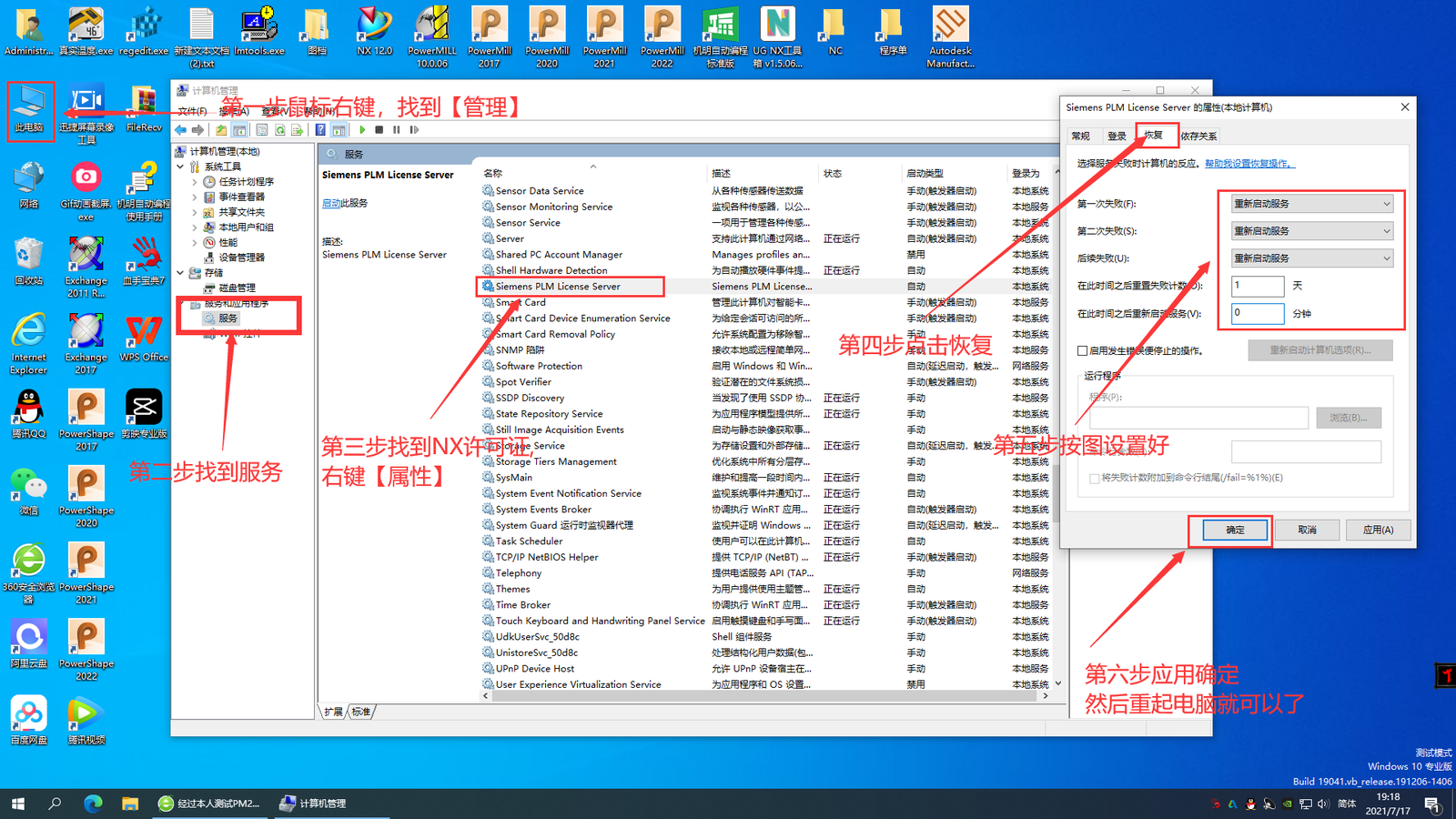Screen dimensions: 1456x819
Task: Switch to the Dependencies (依存关系) tab
Action: 1198,136
